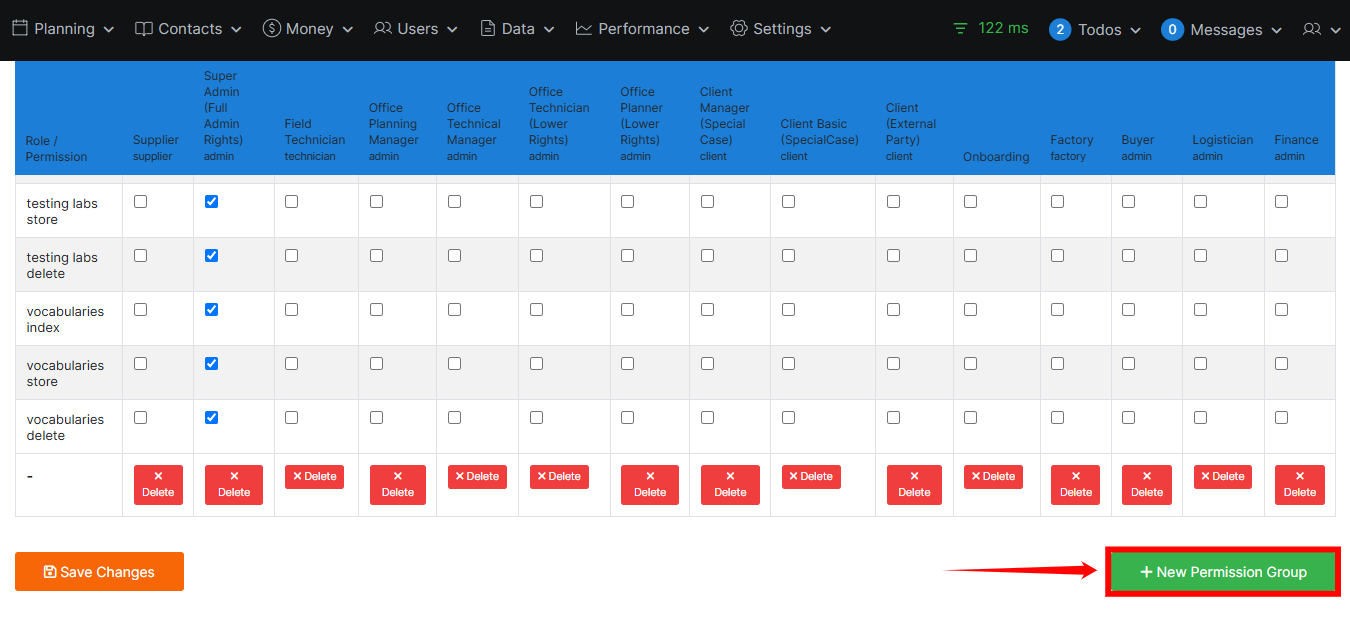This screenshot has height=627, width=1350.
Task: Open the Todos dropdown arrow
Action: coord(1135,31)
